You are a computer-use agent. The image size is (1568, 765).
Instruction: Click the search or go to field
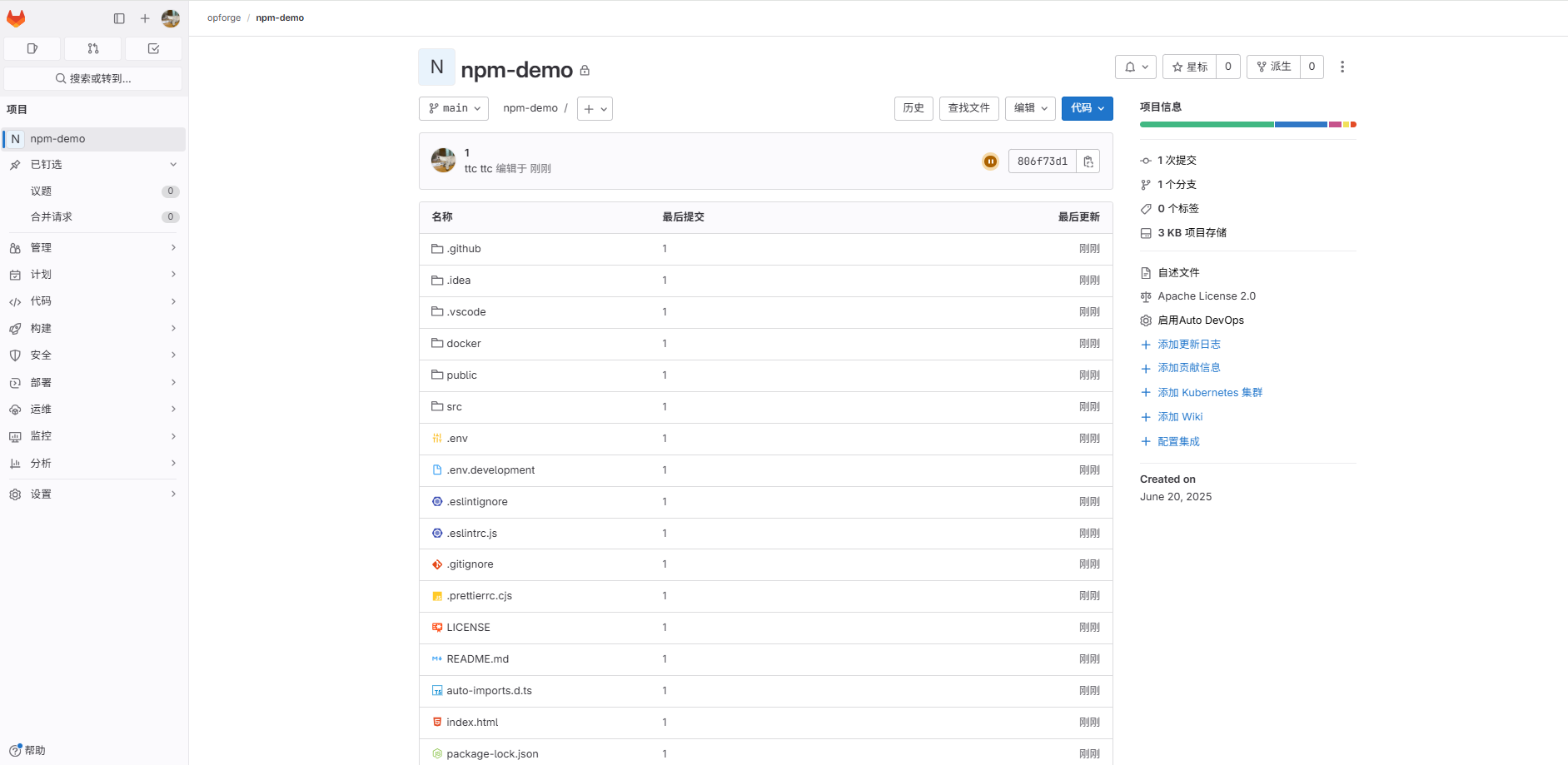93,78
